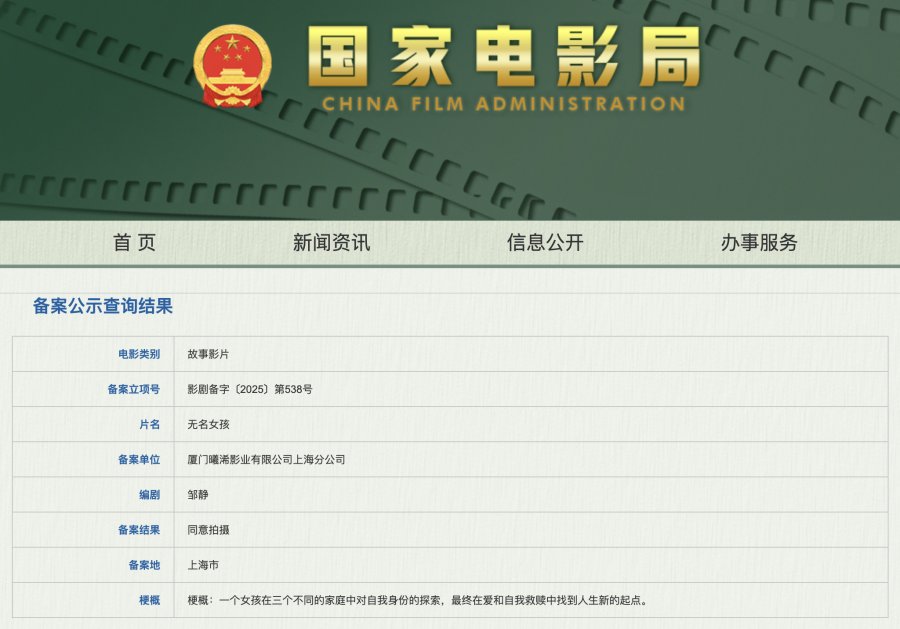900x629 pixels.
Task: Click the 备案结果 row label
Action: (139, 530)
